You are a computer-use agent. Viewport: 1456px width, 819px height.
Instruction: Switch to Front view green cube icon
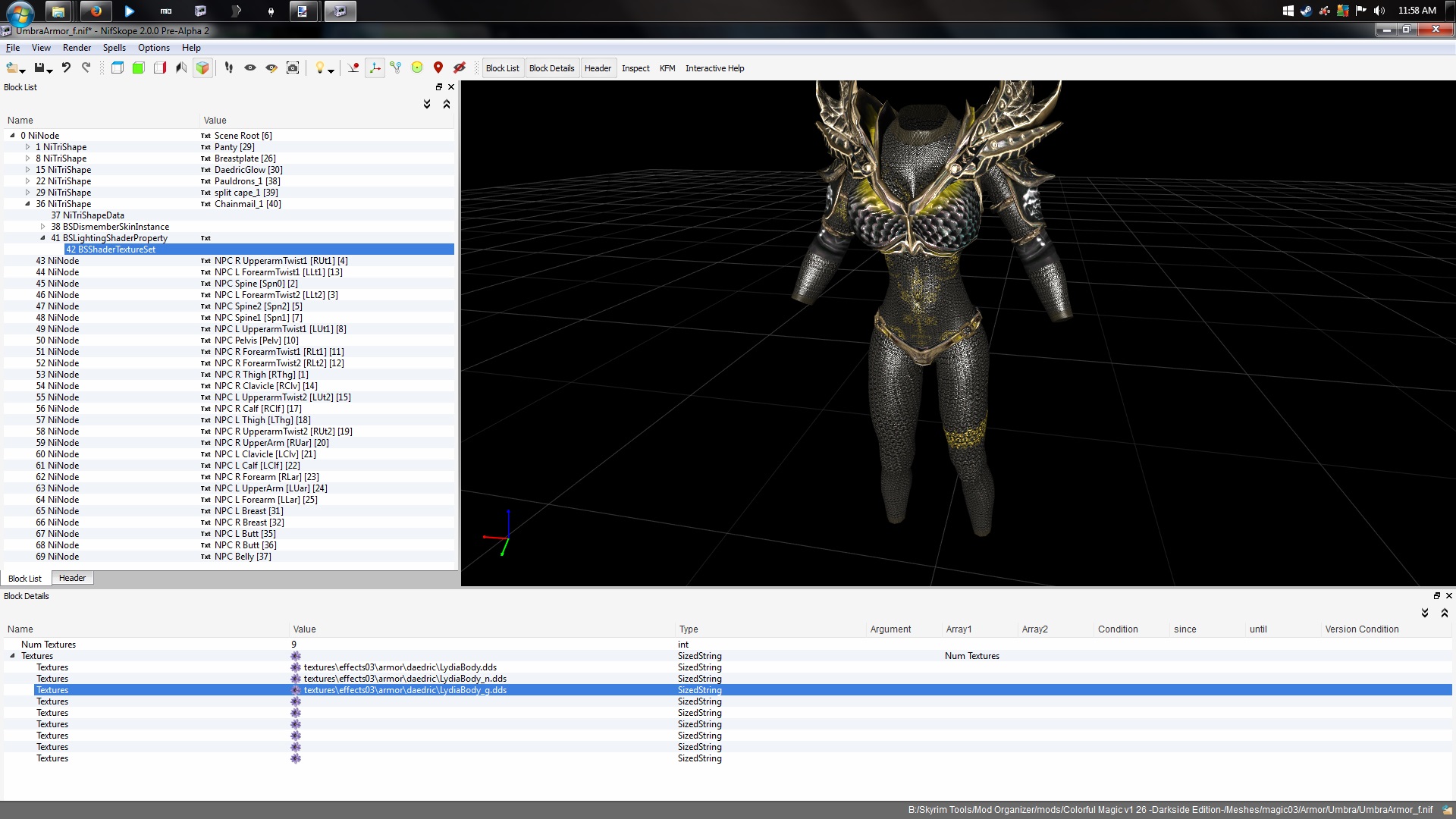139,68
